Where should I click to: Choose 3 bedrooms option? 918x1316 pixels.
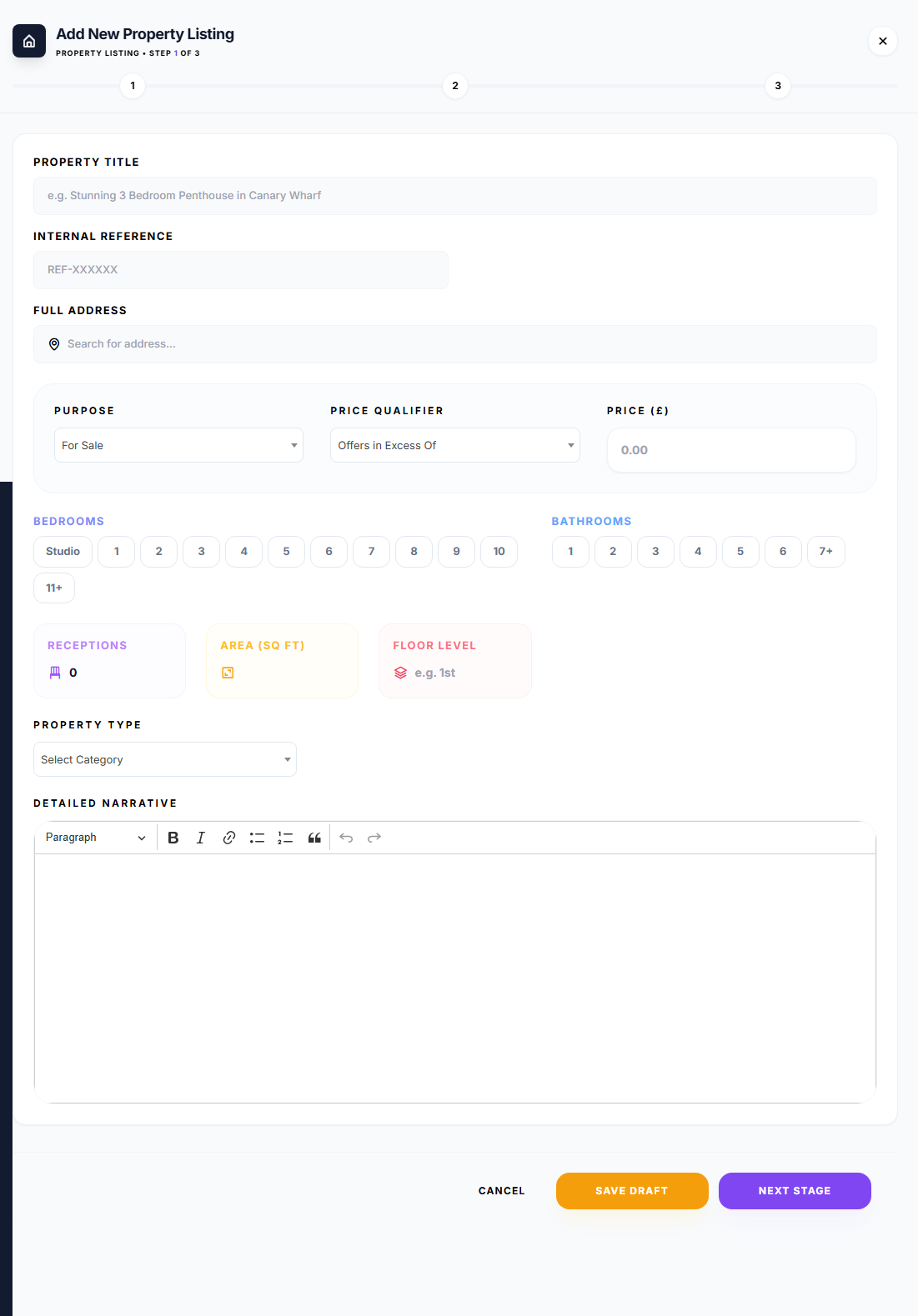coord(201,552)
